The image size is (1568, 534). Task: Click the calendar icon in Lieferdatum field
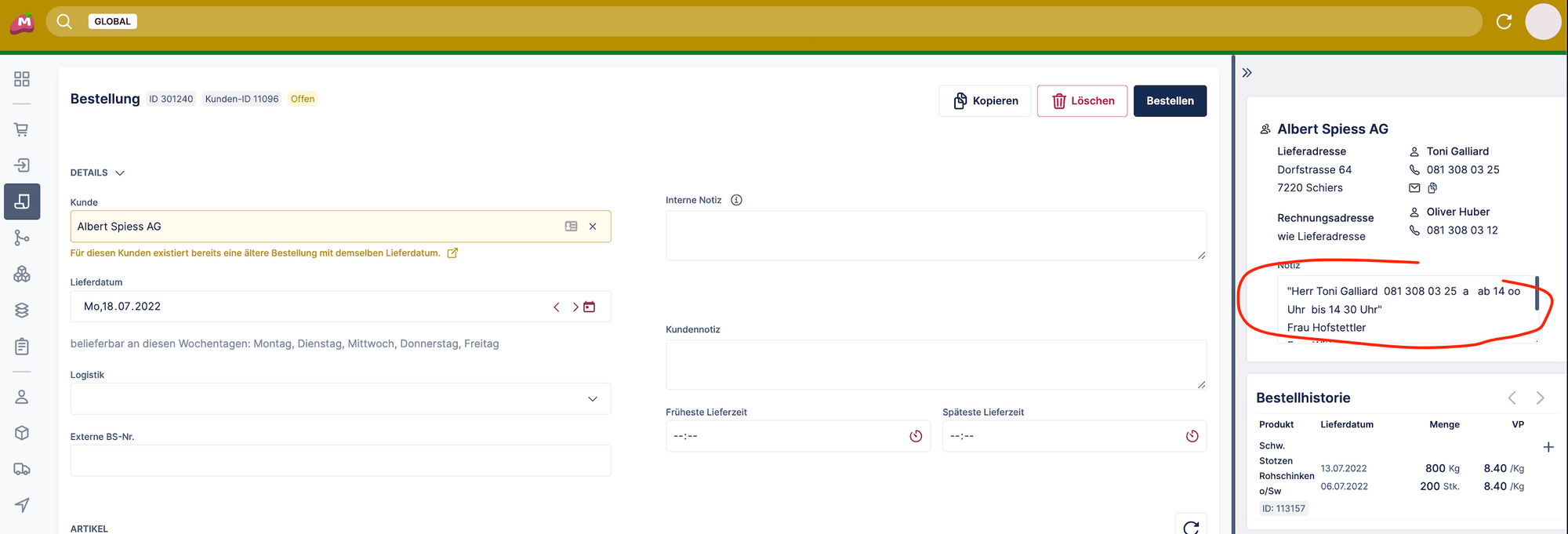coord(590,307)
